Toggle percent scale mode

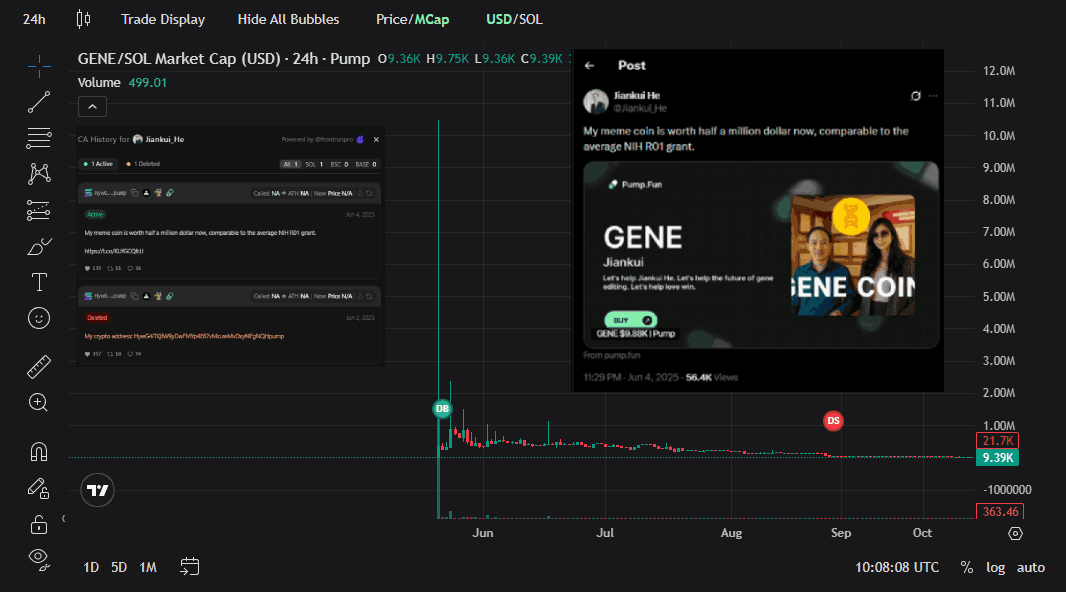(x=967, y=568)
